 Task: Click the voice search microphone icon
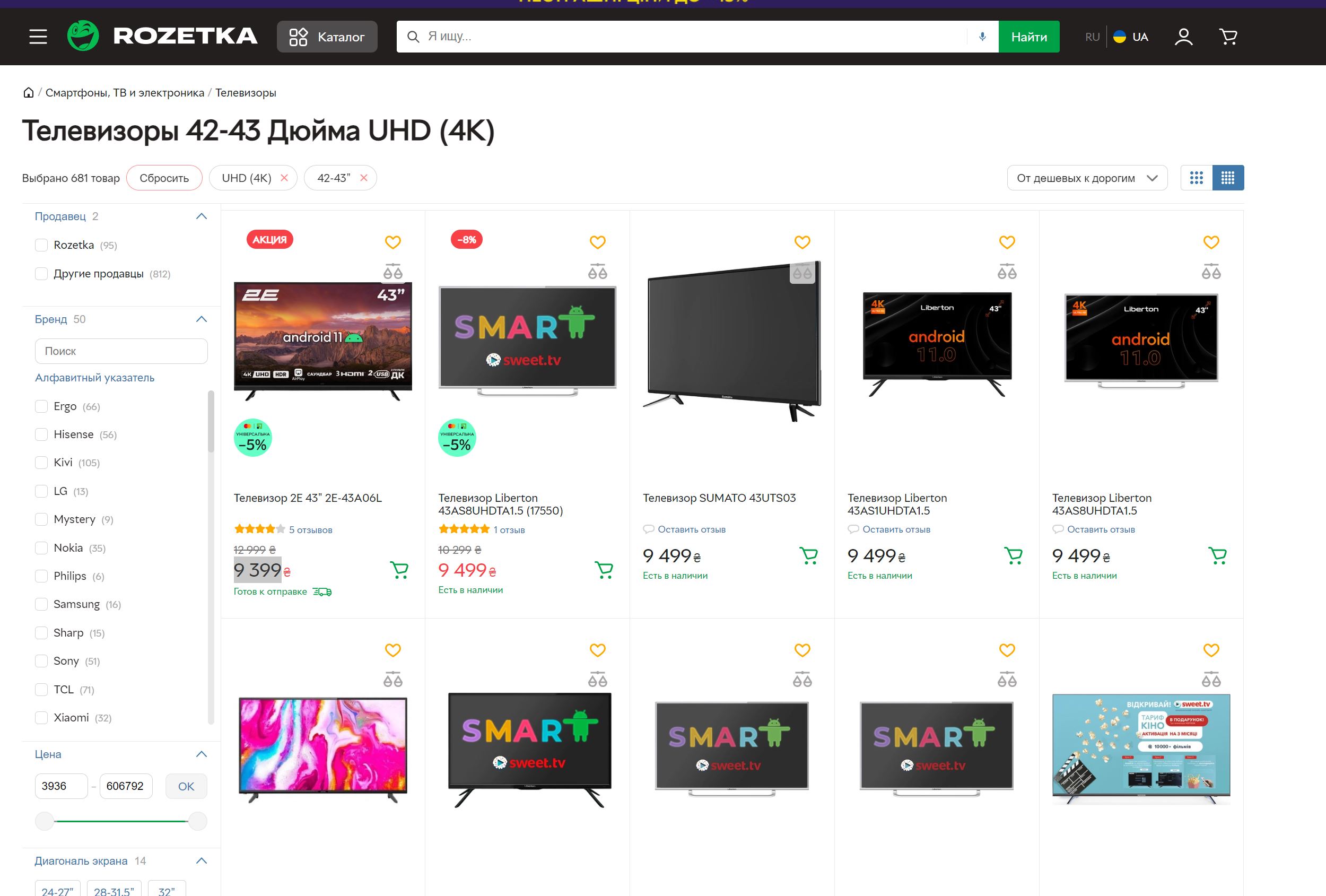tap(982, 37)
